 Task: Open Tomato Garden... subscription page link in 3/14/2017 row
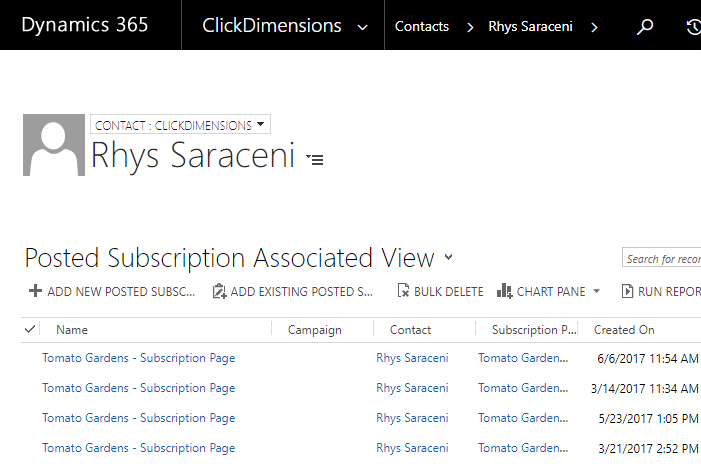click(523, 388)
